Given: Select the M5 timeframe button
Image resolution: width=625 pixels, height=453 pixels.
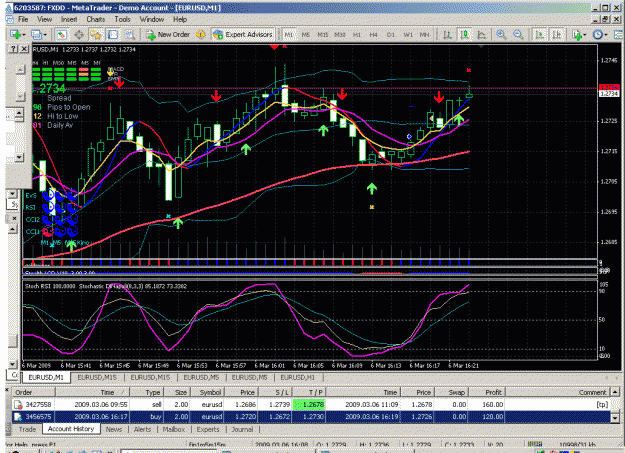Looking at the screenshot, I should coord(306,35).
